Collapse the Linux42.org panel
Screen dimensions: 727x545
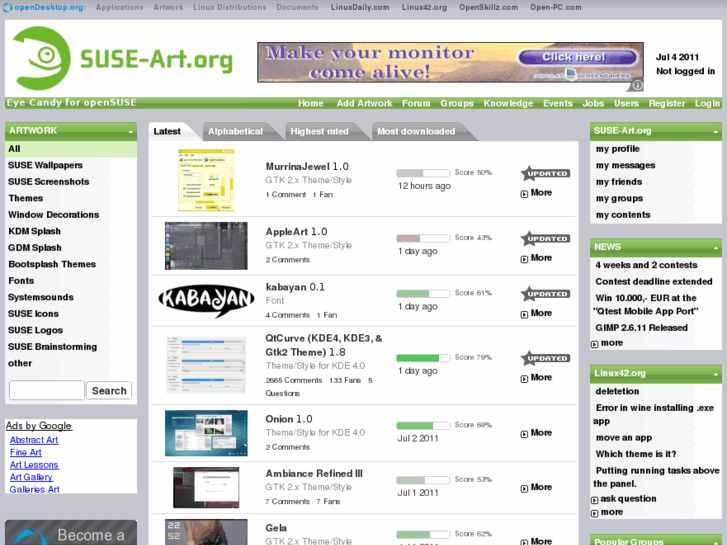[x=715, y=374]
